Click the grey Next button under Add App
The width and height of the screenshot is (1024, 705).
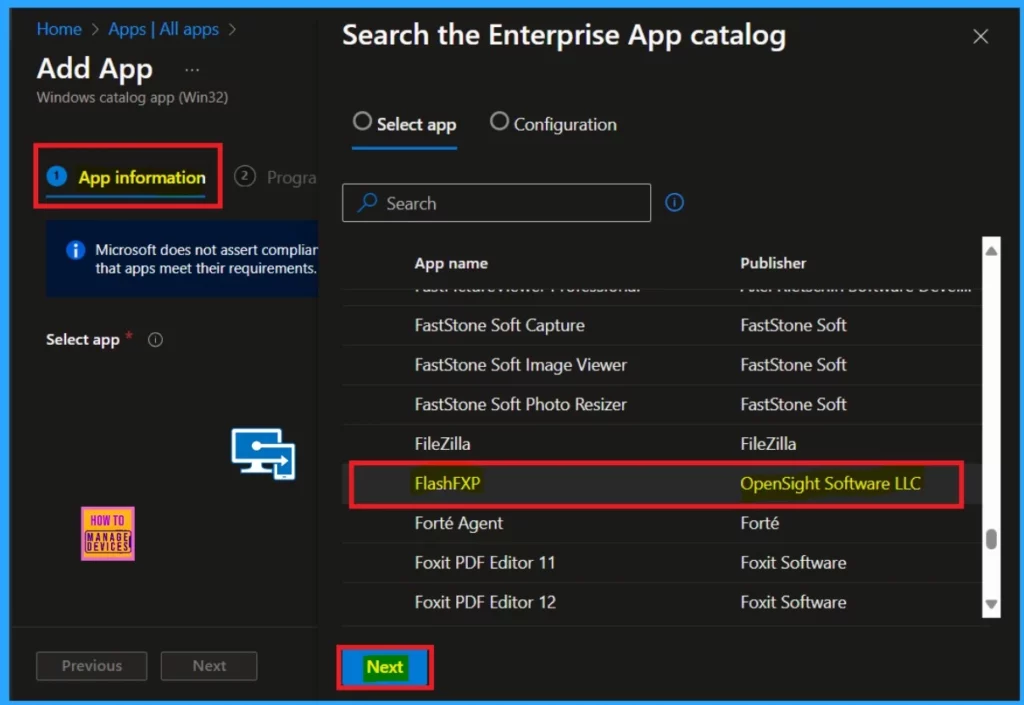[209, 666]
